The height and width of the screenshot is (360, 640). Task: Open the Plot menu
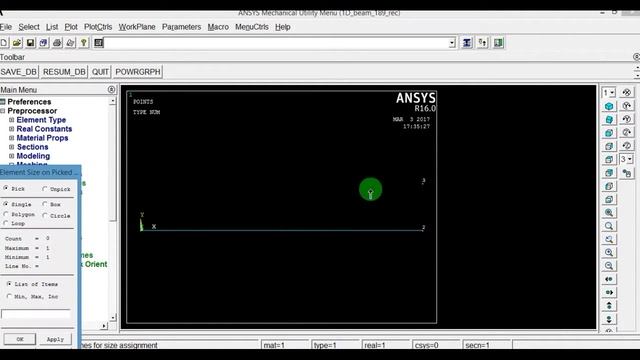[71, 27]
